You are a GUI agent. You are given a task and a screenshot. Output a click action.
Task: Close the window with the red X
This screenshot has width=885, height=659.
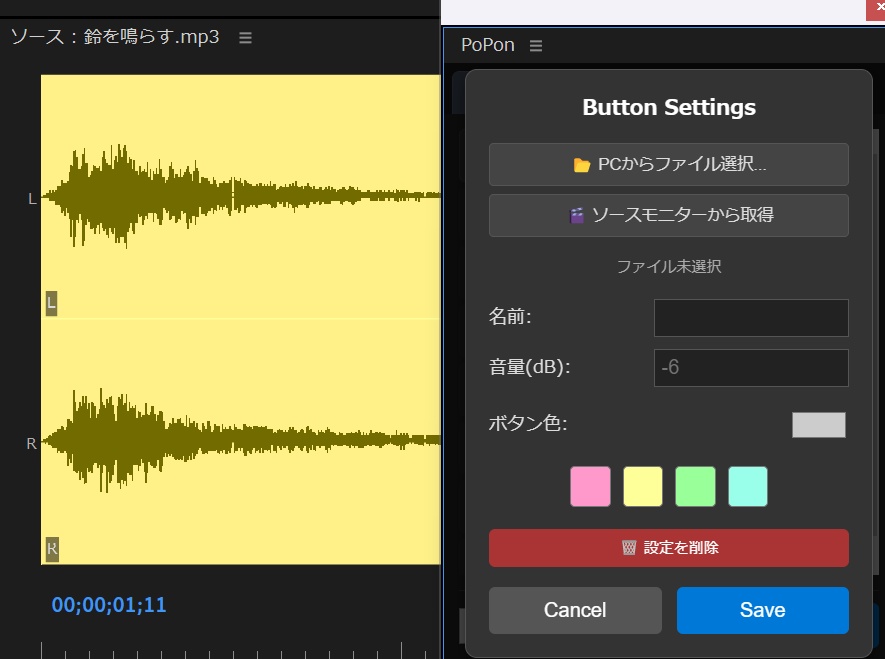(x=879, y=7)
